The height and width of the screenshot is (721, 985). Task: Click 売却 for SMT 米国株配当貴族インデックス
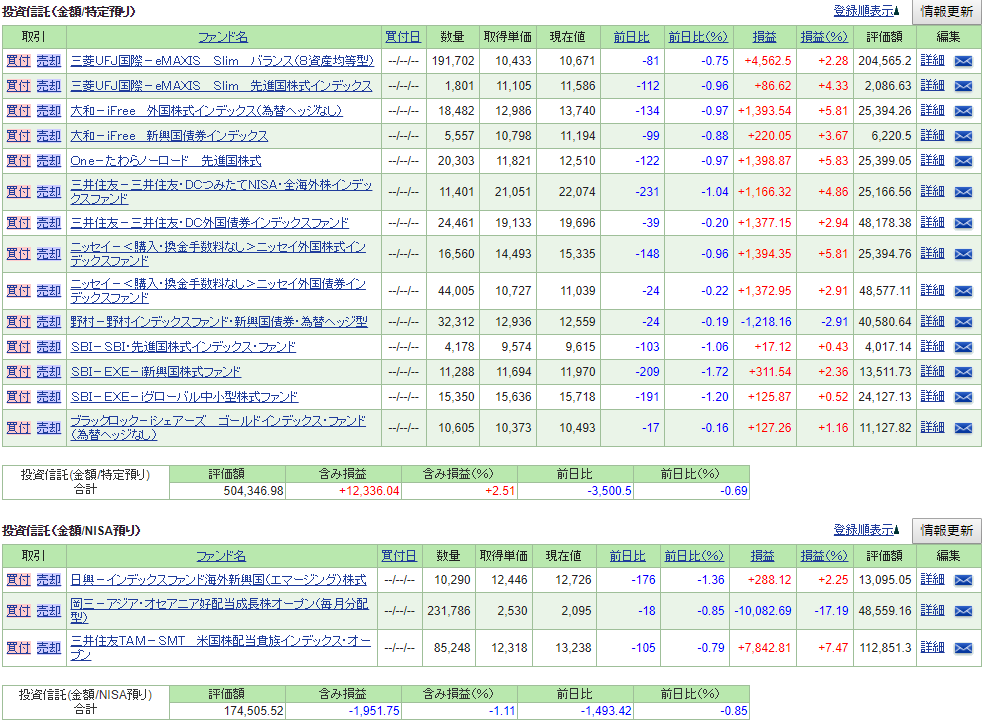point(48,648)
